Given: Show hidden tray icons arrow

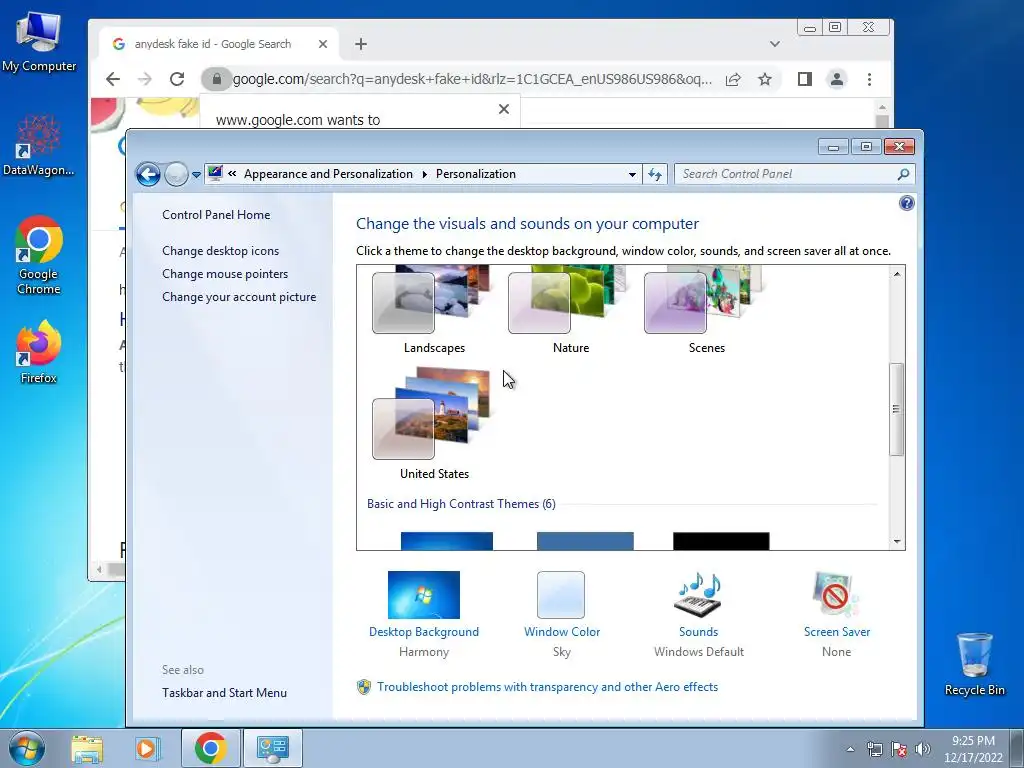Looking at the screenshot, I should pyautogui.click(x=850, y=749).
